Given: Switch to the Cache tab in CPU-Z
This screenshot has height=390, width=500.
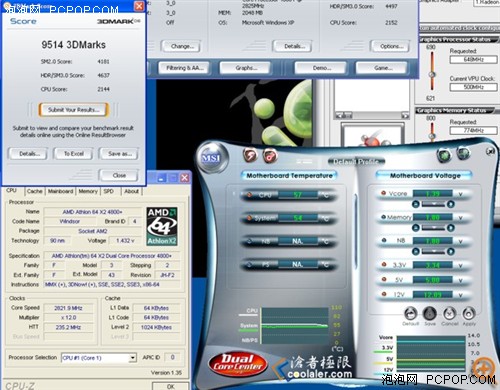Looking at the screenshot, I should click(x=35, y=191).
